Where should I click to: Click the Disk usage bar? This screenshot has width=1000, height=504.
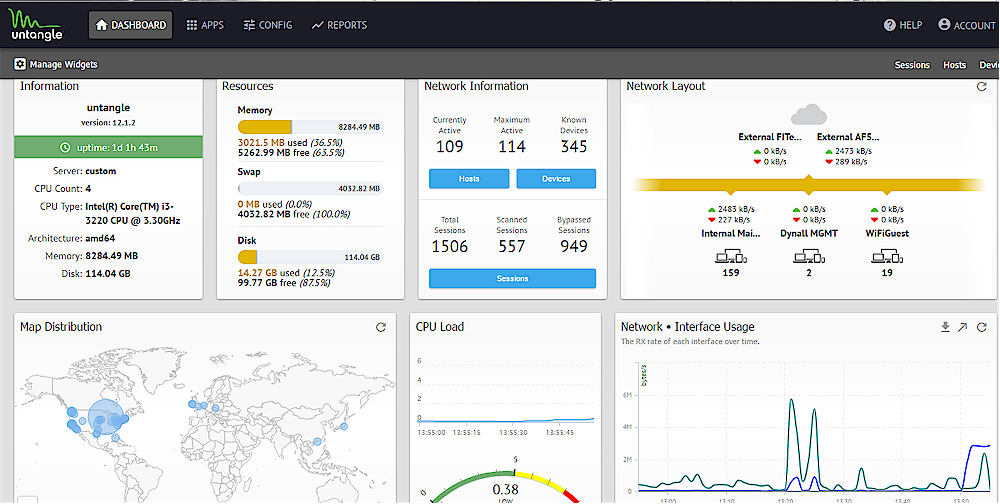pos(310,257)
